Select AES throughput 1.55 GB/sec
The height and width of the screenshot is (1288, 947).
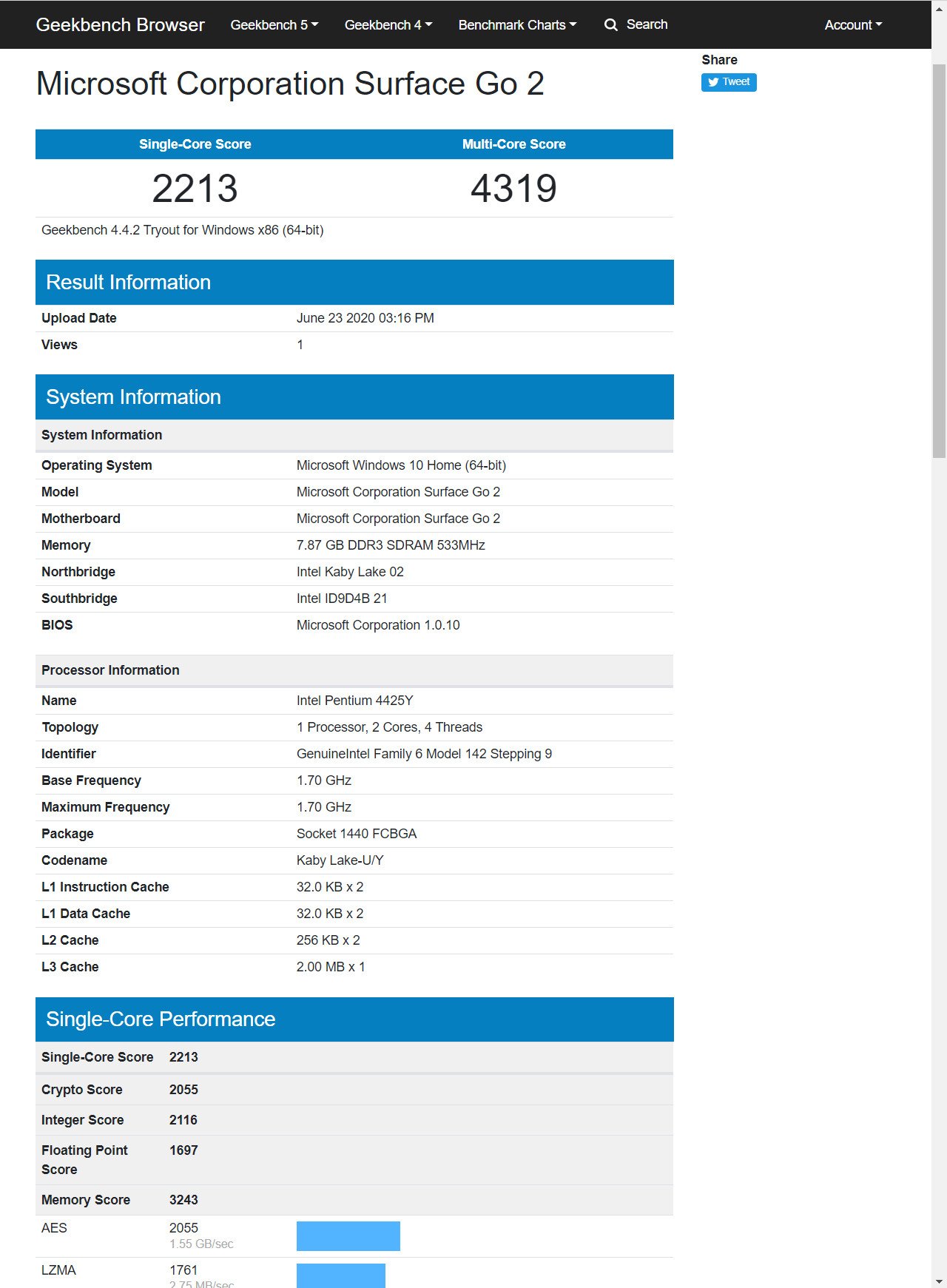[x=201, y=1244]
